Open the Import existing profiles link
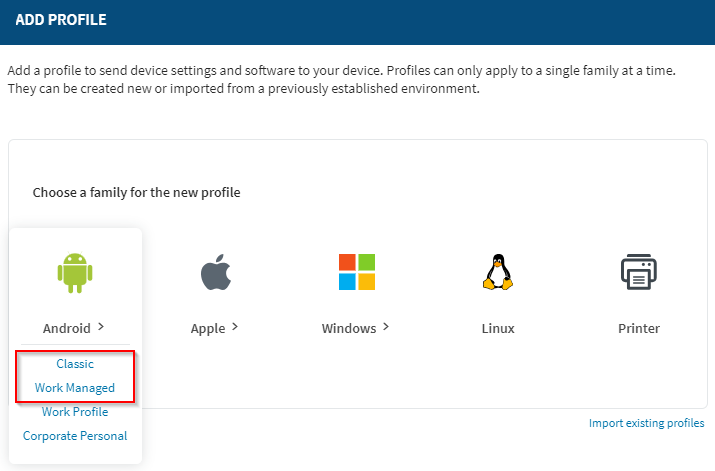This screenshot has height=471, width=715. coord(646,423)
